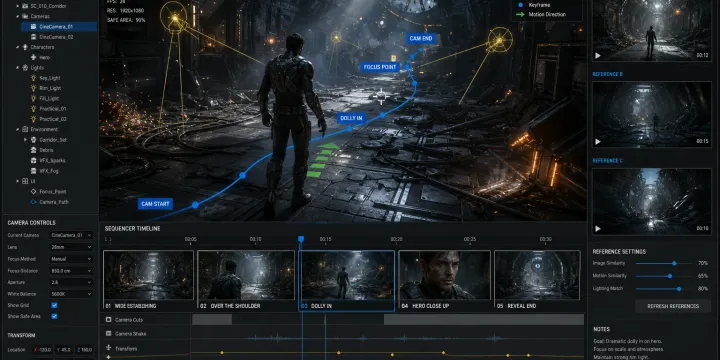Select the 02 Over The Shoulder shot thumbnail

tap(246, 280)
